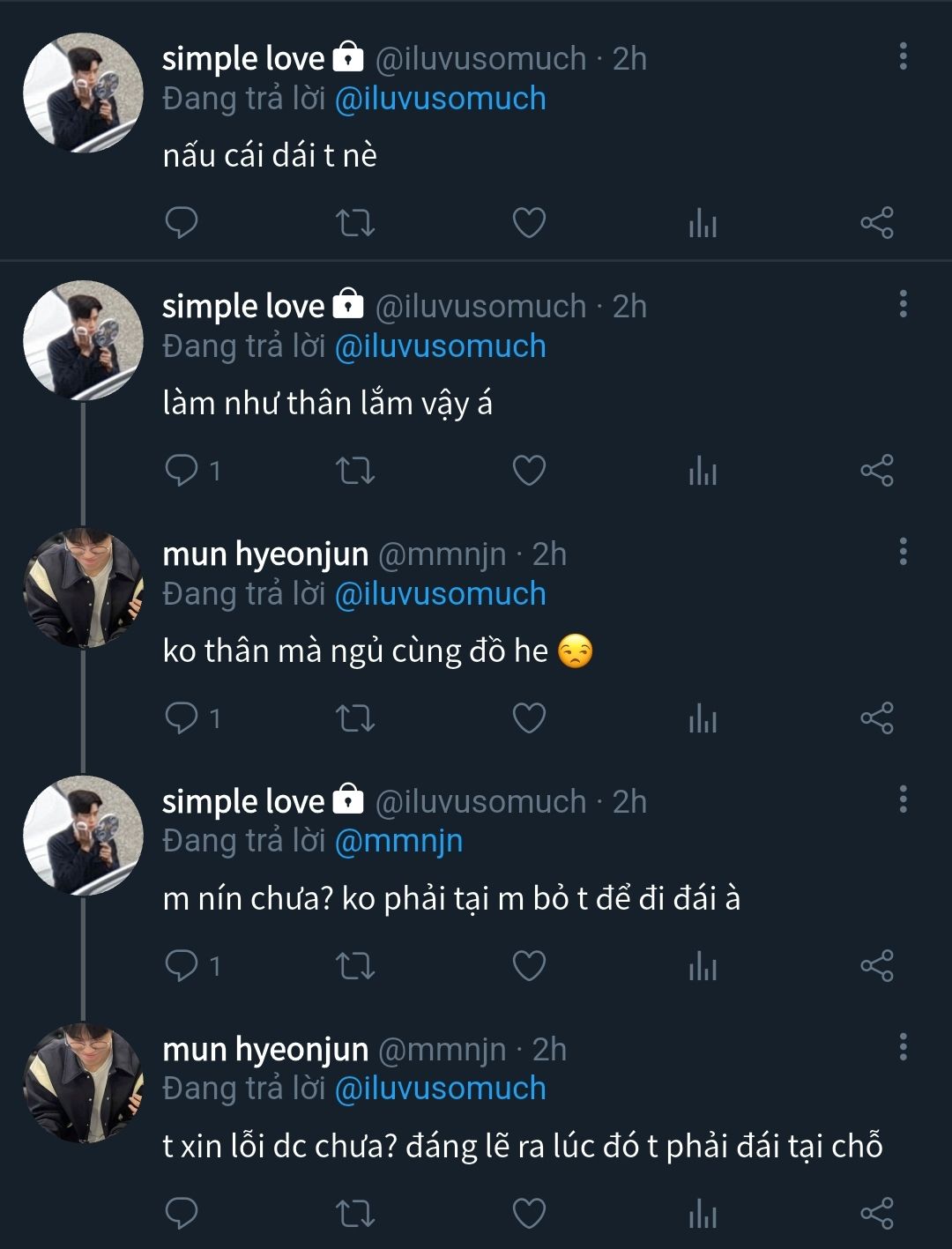Viewport: 952px width, 1249px height.
Task: Share the "nấu cái dái t nè" tweet
Action: point(877,222)
